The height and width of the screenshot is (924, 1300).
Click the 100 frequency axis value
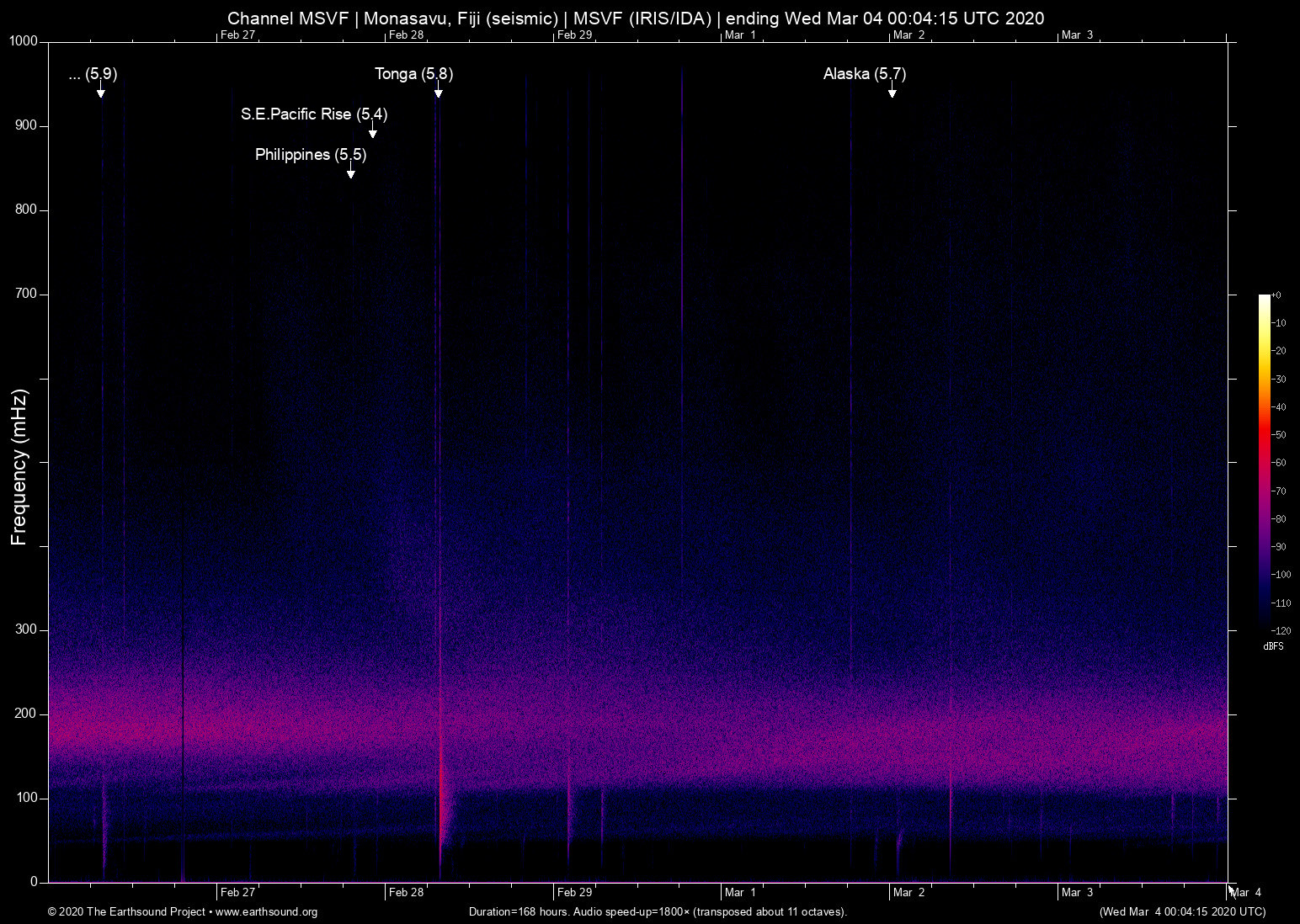[26, 798]
